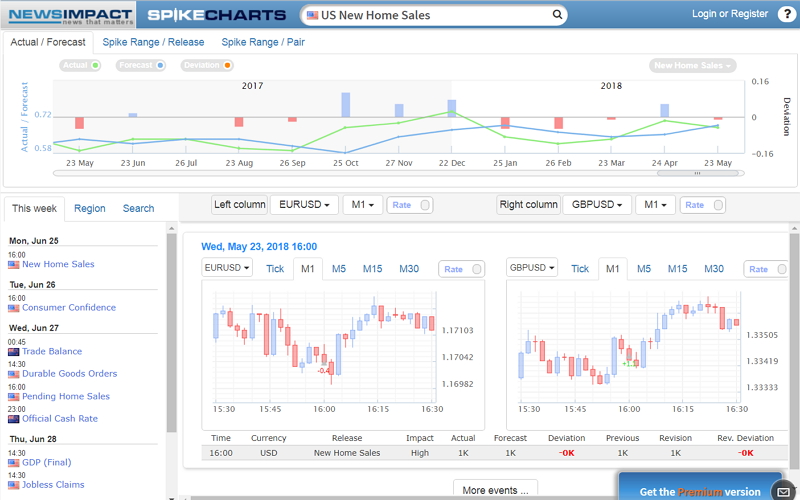Viewport: 800px width, 500px height.
Task: Open the Pending Home Sales event link
Action: 66,396
